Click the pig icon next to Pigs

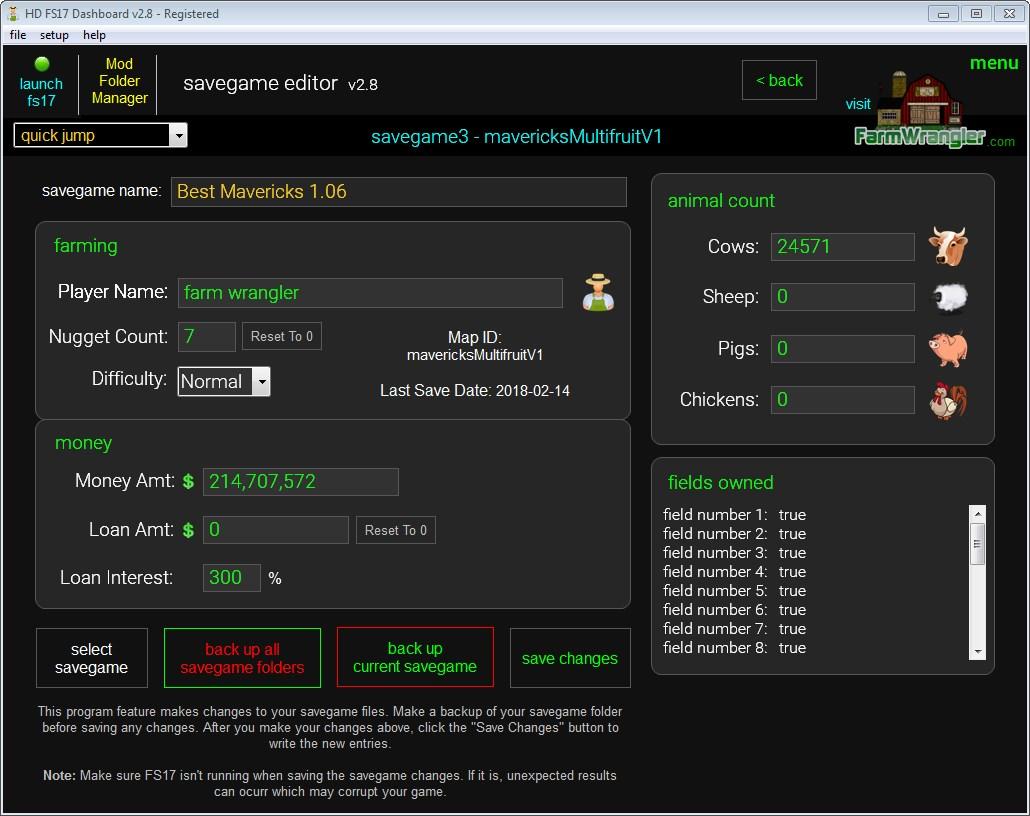point(947,349)
